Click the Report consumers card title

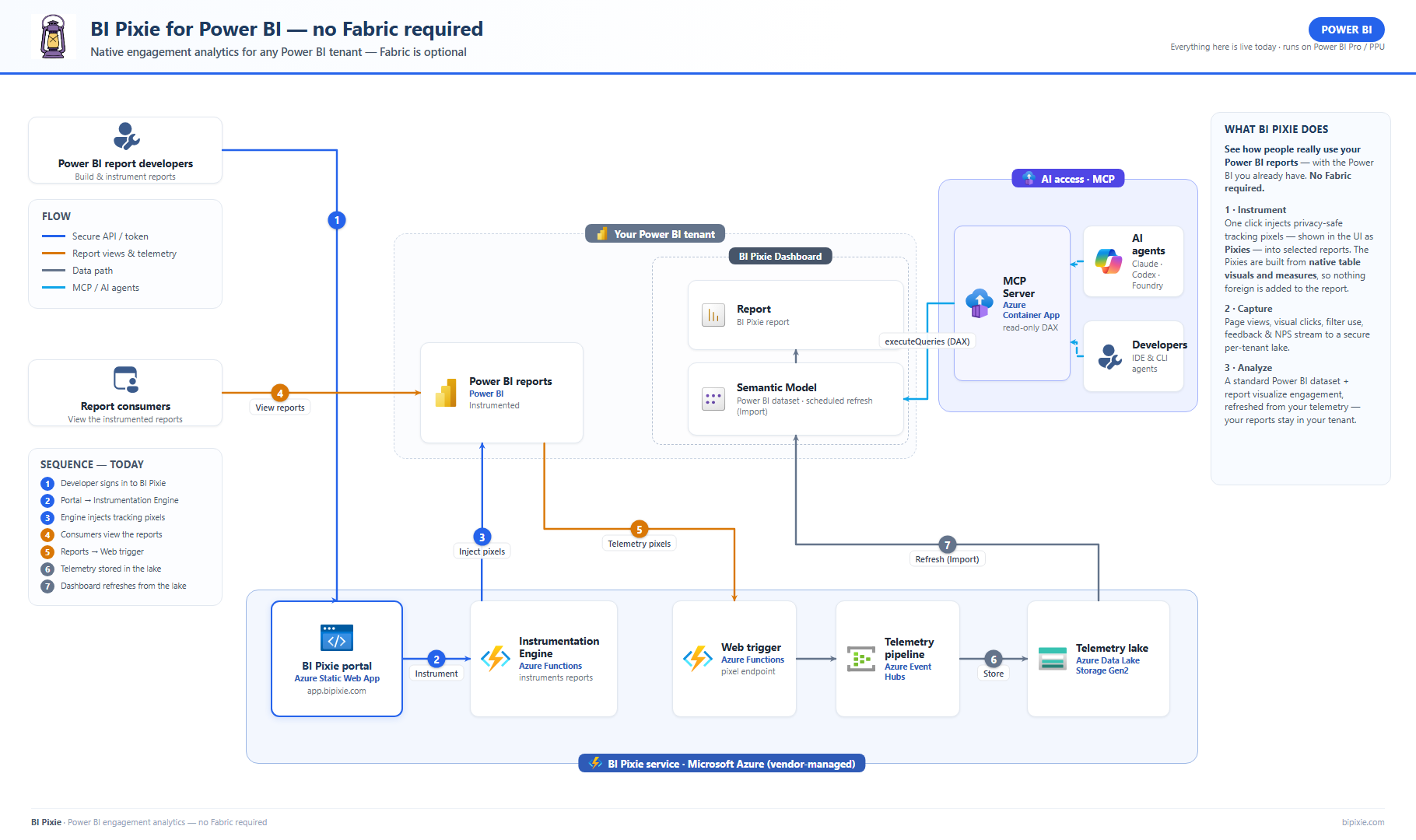click(125, 406)
